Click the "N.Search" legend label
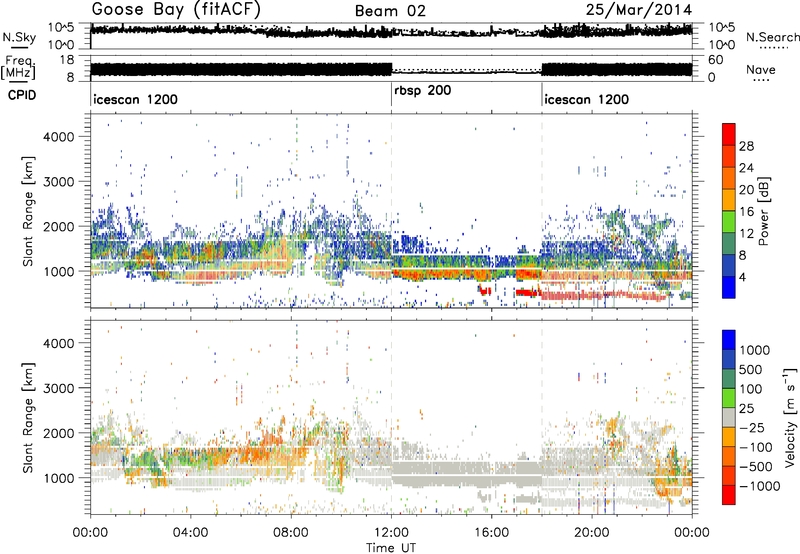 pyautogui.click(x=772, y=37)
